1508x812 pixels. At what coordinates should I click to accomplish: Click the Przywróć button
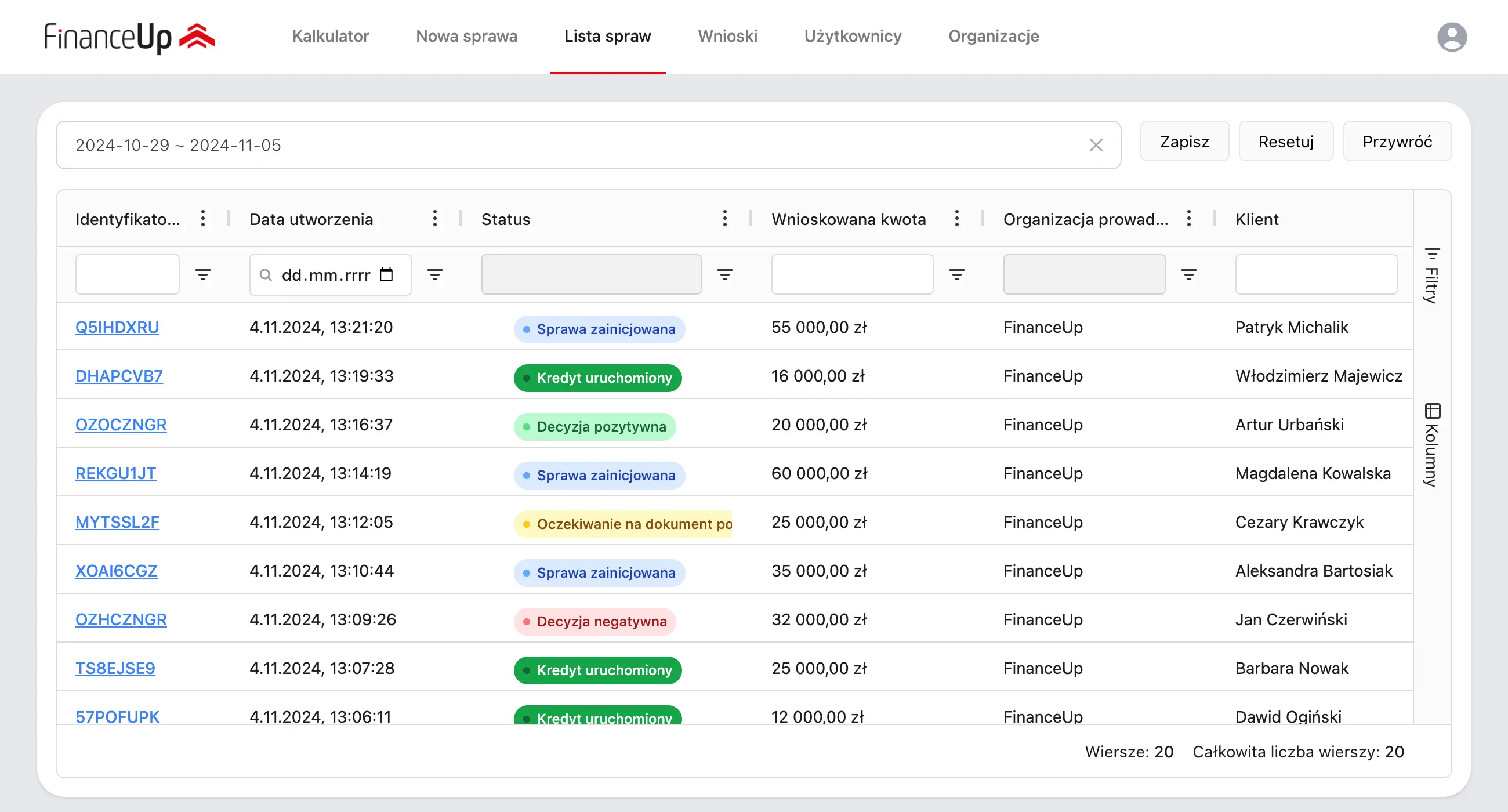(x=1397, y=142)
